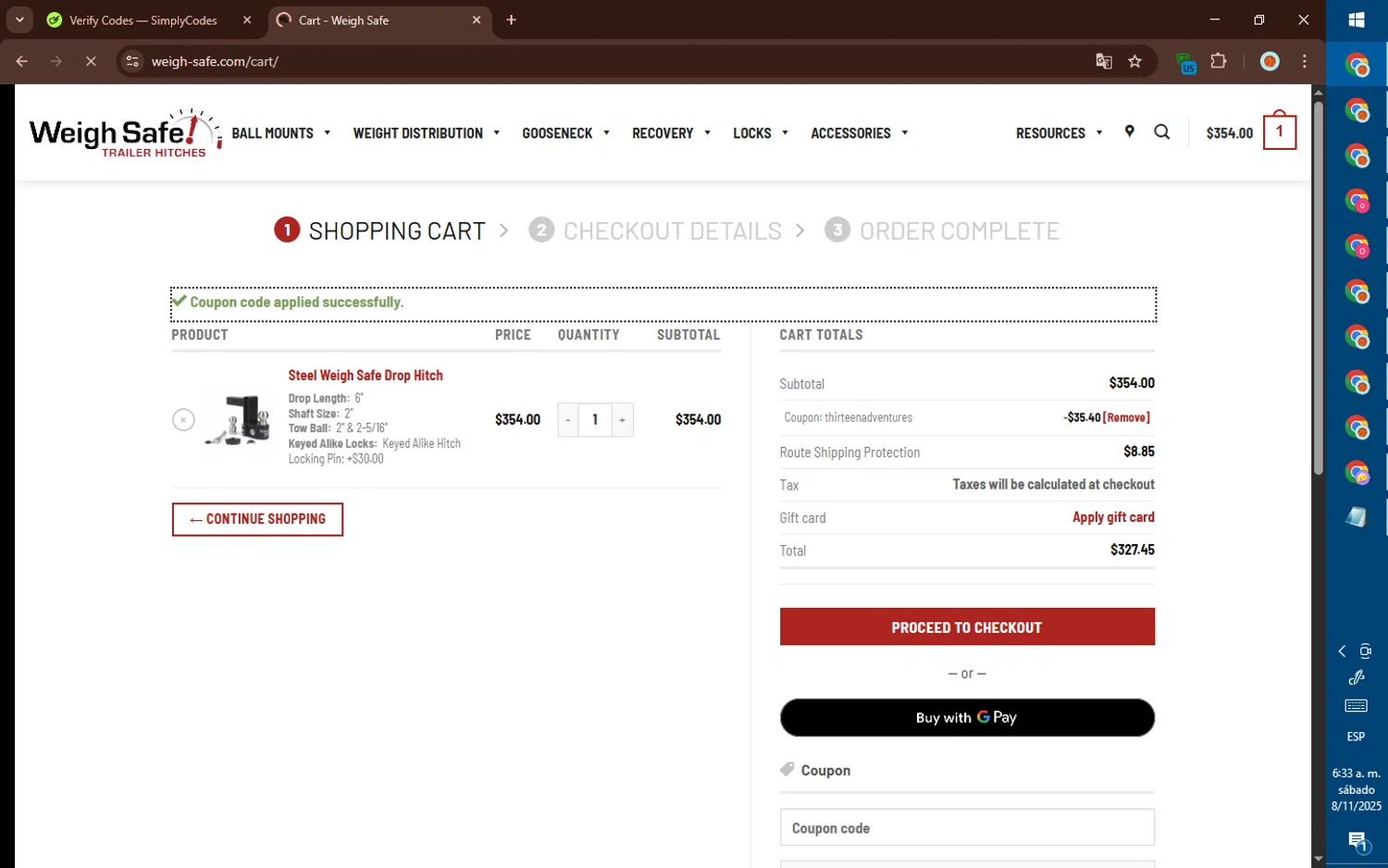This screenshot has height=868, width=1388.
Task: Open a new browser tab with the plus icon
Action: point(511,19)
